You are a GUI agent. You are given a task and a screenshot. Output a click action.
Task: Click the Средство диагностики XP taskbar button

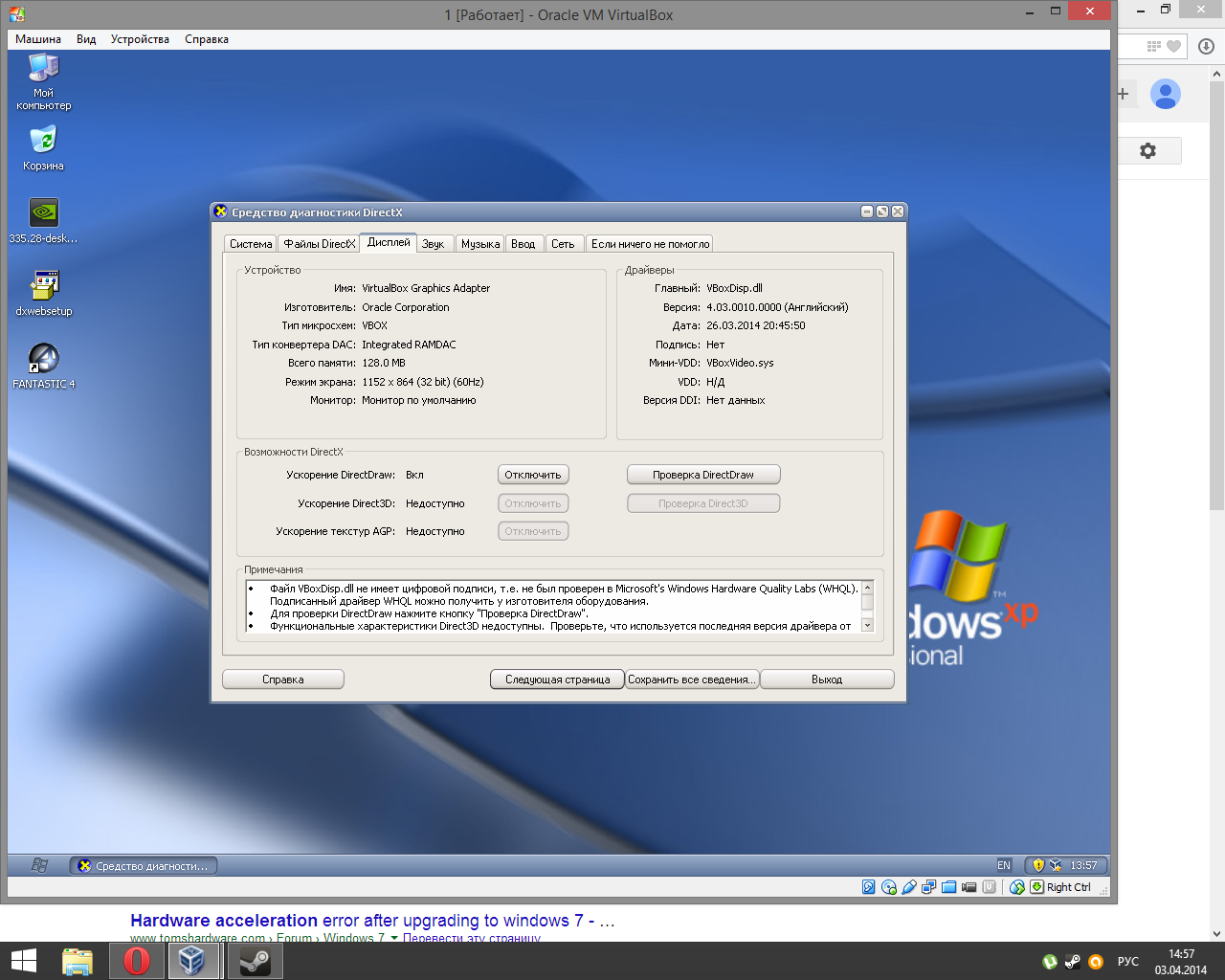pos(144,866)
